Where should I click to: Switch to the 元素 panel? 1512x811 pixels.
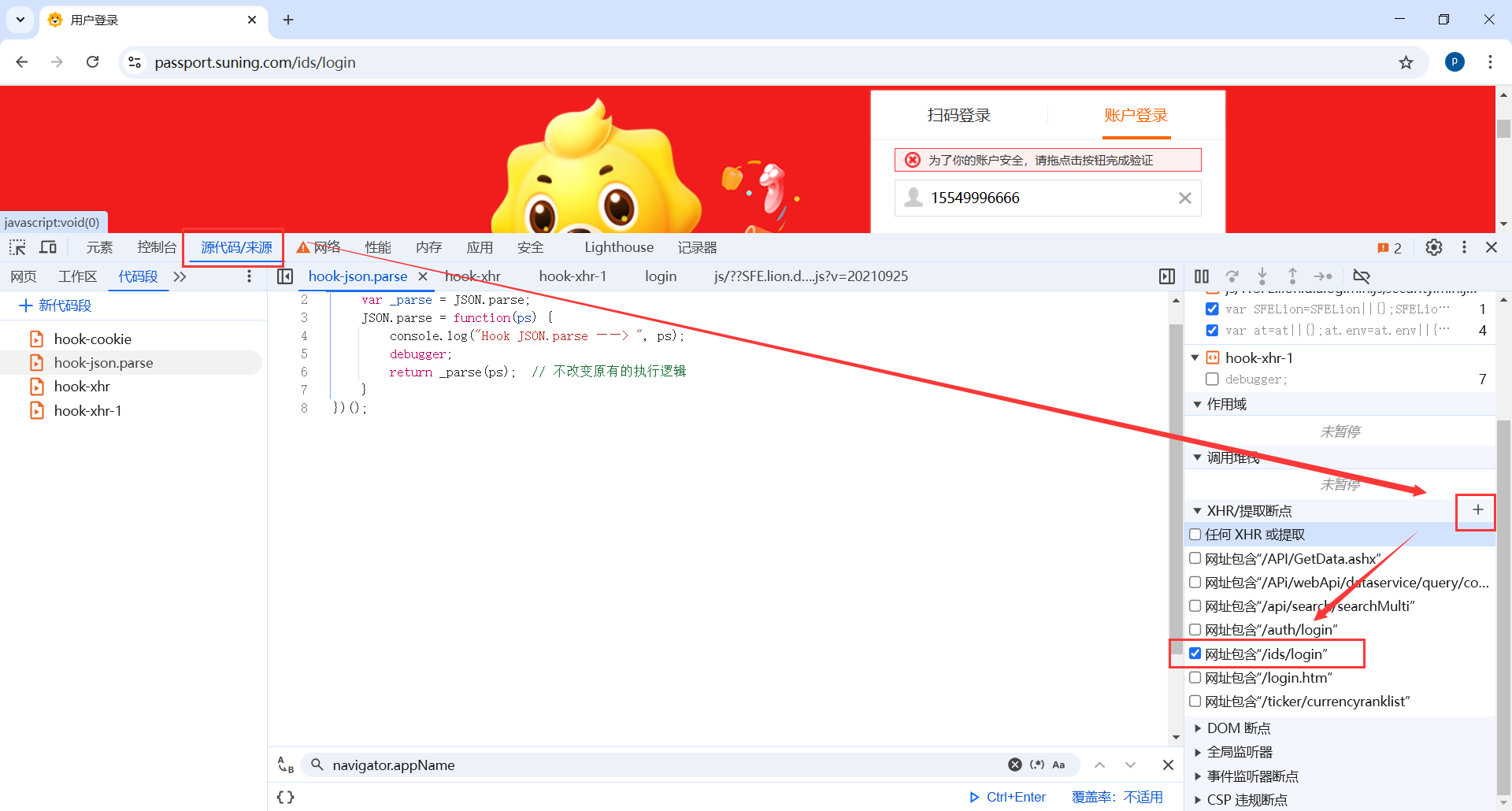(x=99, y=247)
